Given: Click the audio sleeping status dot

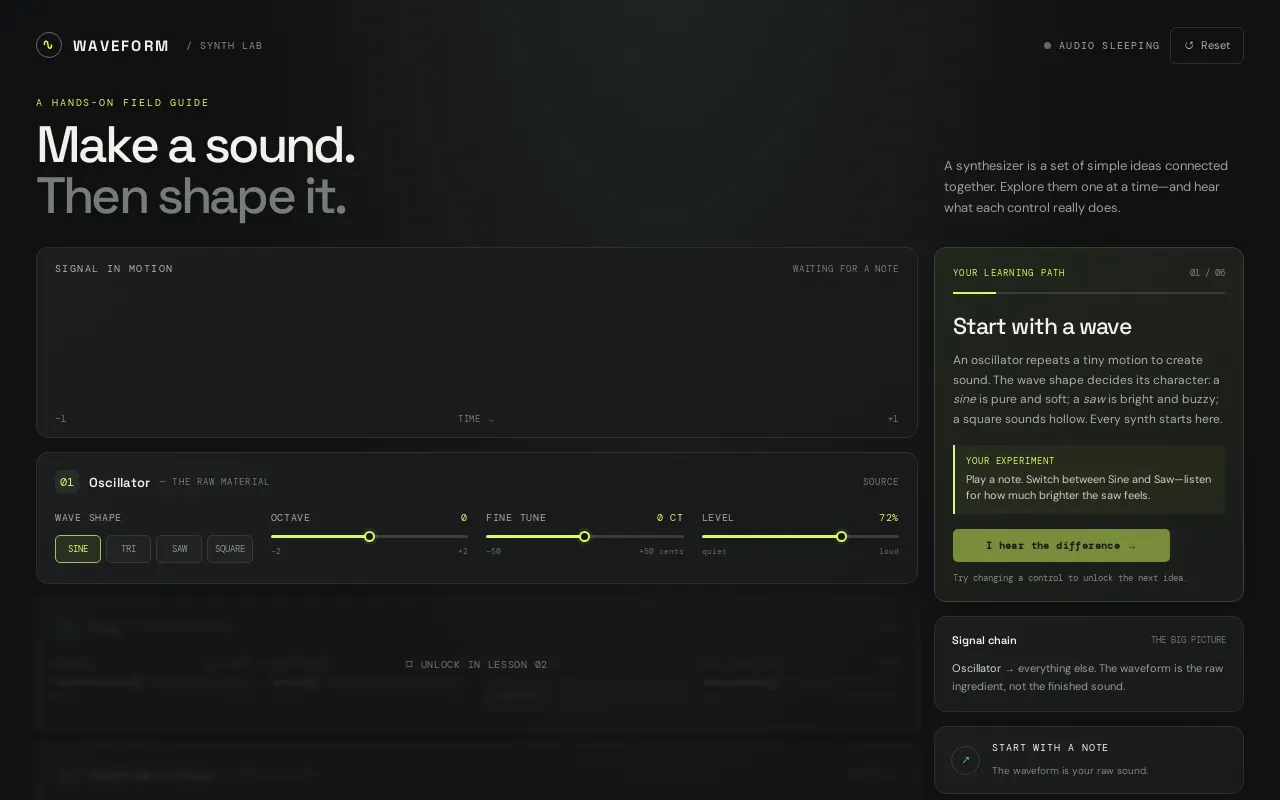Looking at the screenshot, I should pos(1048,45).
